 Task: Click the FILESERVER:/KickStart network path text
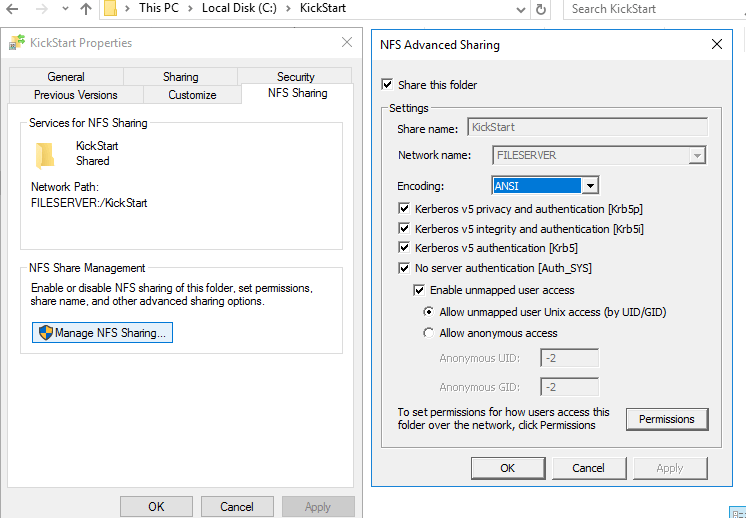(89, 203)
